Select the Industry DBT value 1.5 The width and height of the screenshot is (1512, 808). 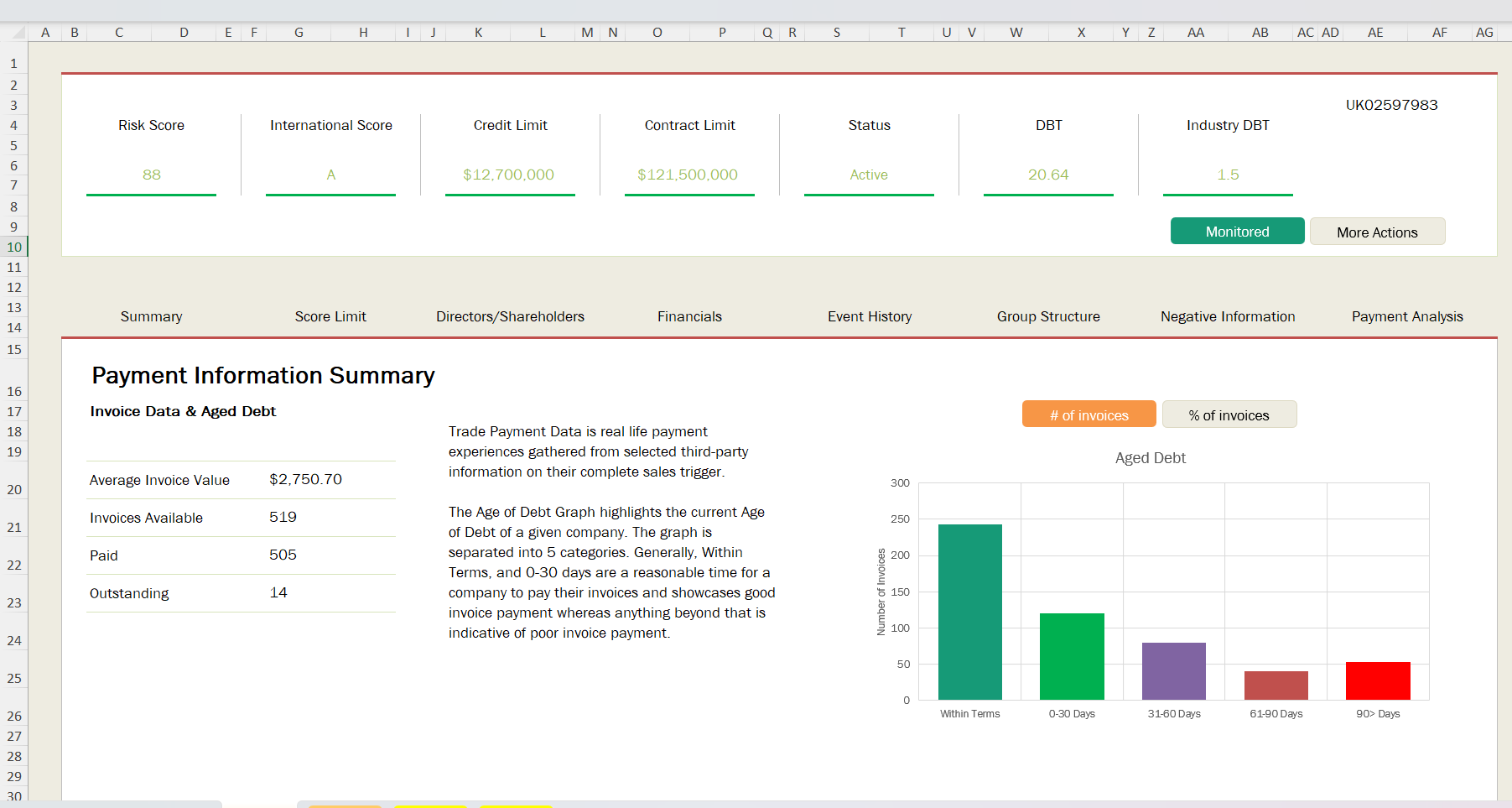point(1228,175)
